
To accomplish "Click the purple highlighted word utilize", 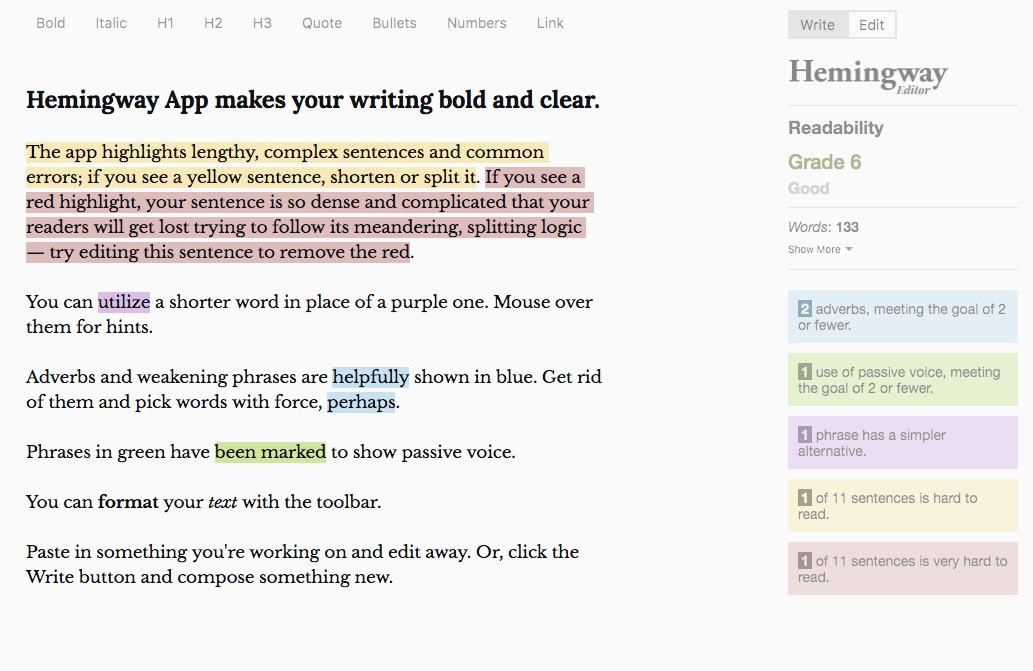I will pyautogui.click(x=124, y=302).
